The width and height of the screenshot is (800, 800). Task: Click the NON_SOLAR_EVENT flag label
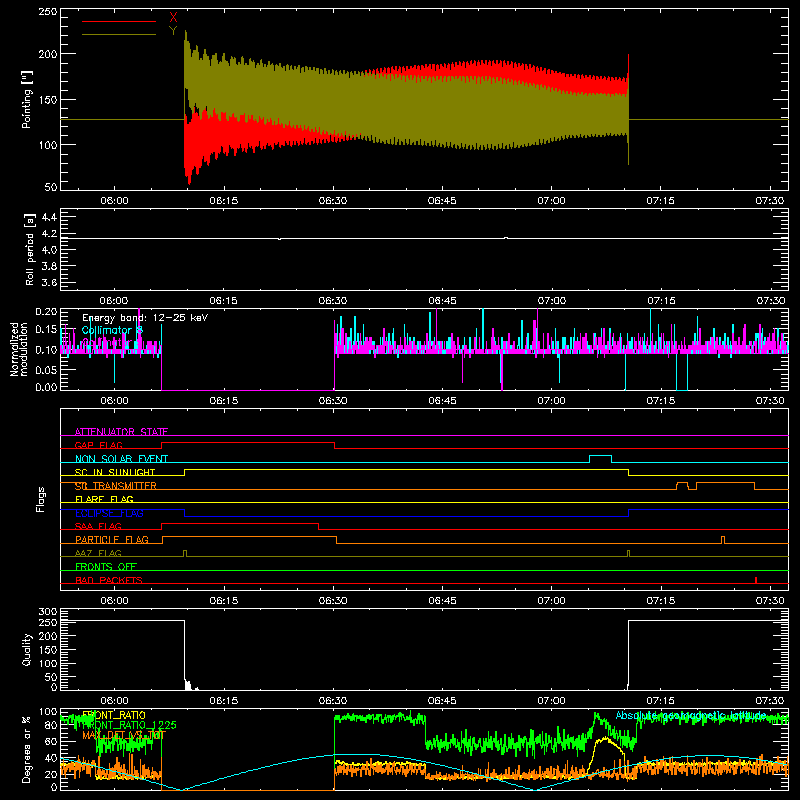(x=121, y=459)
